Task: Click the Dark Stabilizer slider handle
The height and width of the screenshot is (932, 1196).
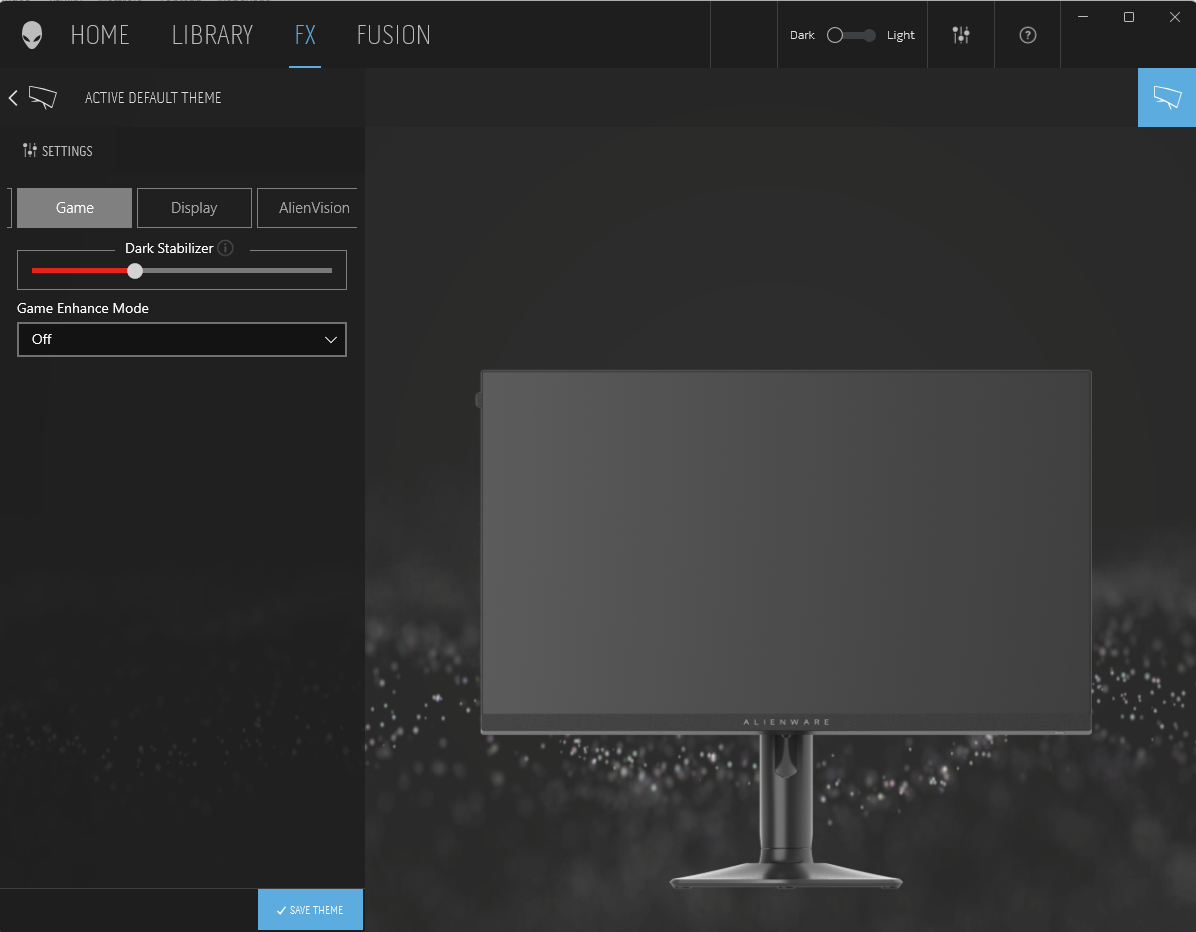Action: (x=135, y=270)
